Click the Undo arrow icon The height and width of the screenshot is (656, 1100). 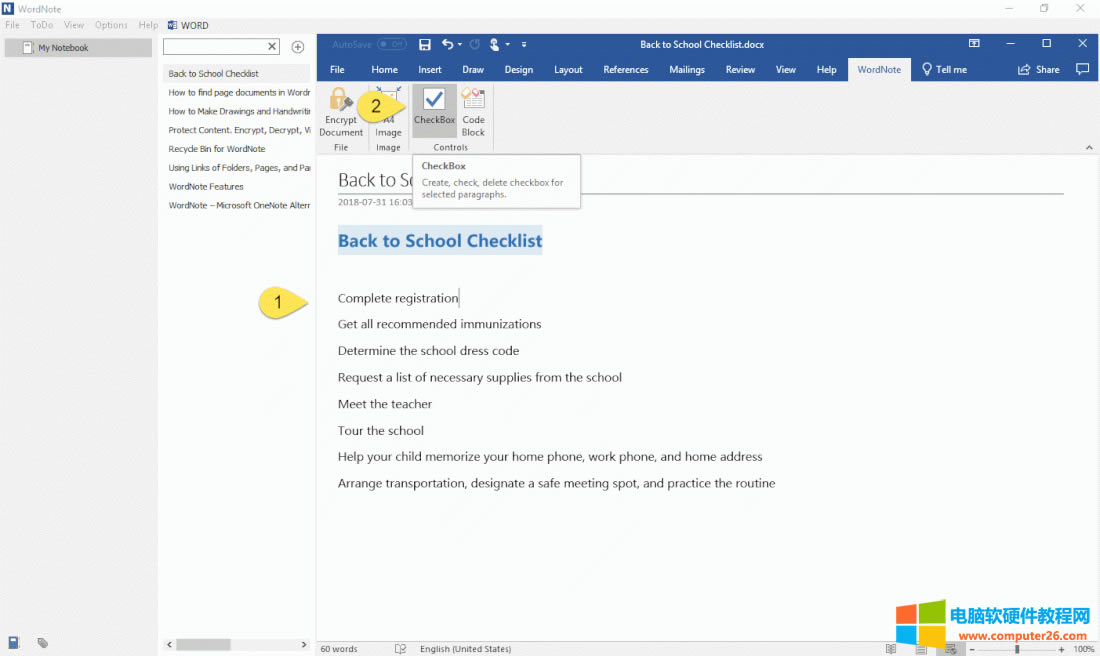[x=447, y=44]
